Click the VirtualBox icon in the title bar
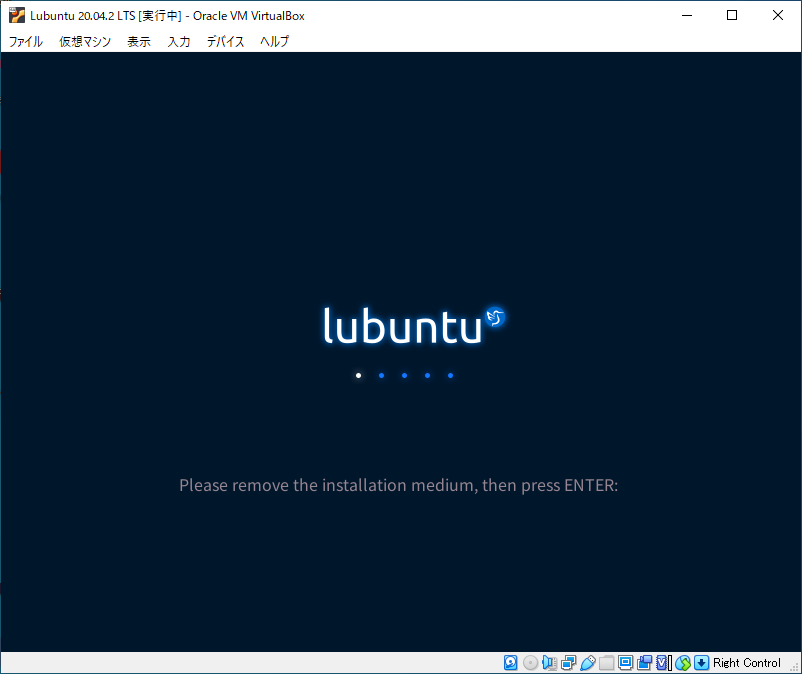Image resolution: width=802 pixels, height=674 pixels. (17, 15)
